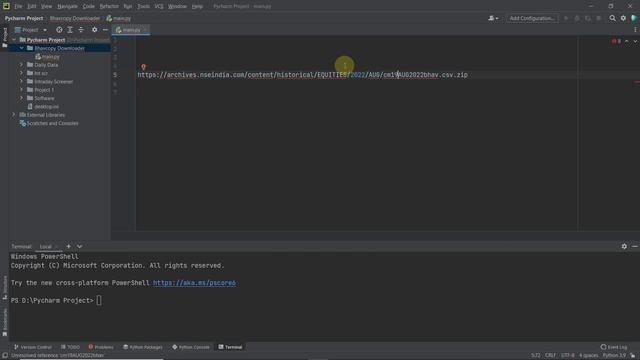This screenshot has width=640, height=360.
Task: Go to next highlighted error arrow
Action: click(635, 41)
